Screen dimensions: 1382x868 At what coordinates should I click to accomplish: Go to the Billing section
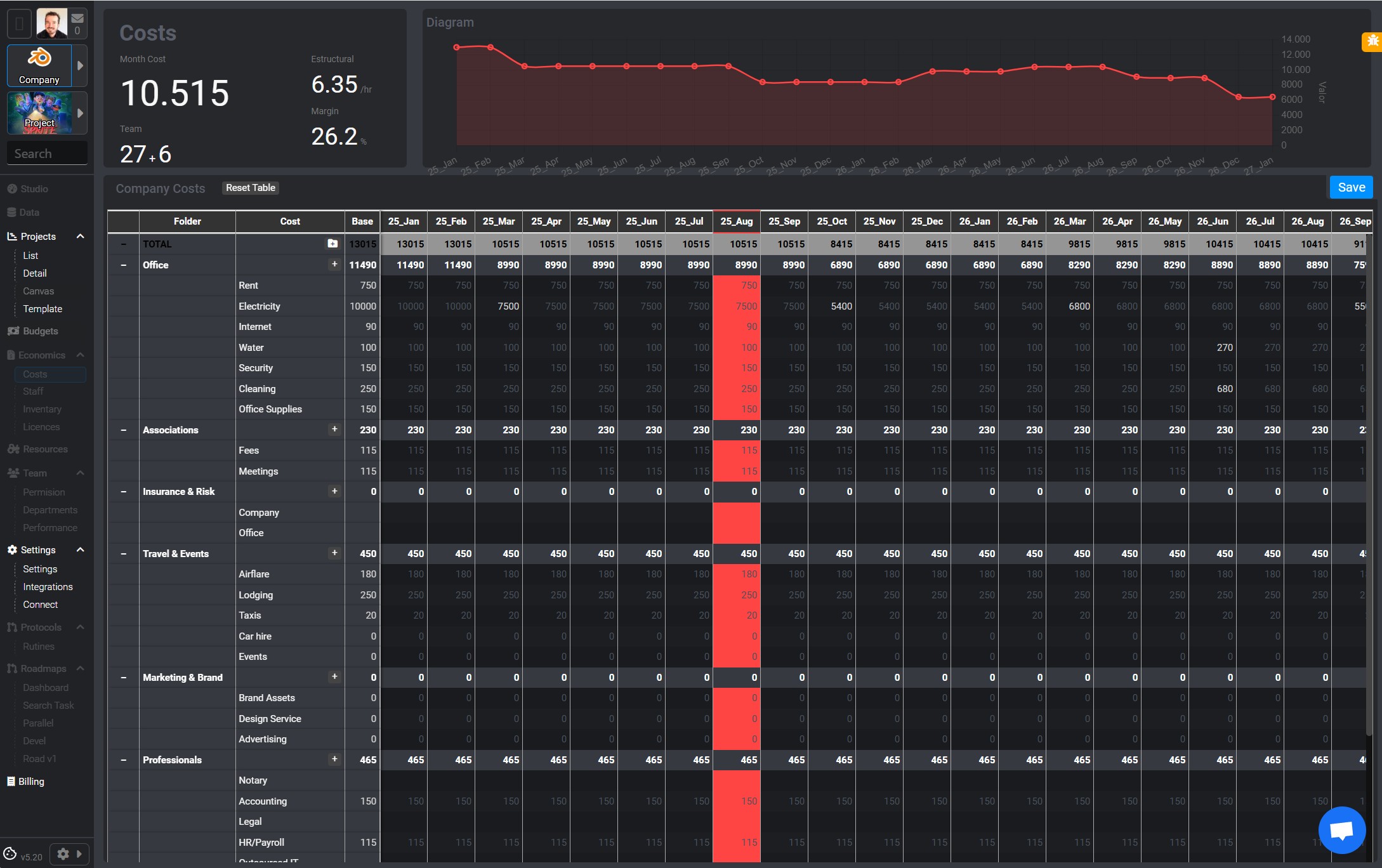coord(31,782)
